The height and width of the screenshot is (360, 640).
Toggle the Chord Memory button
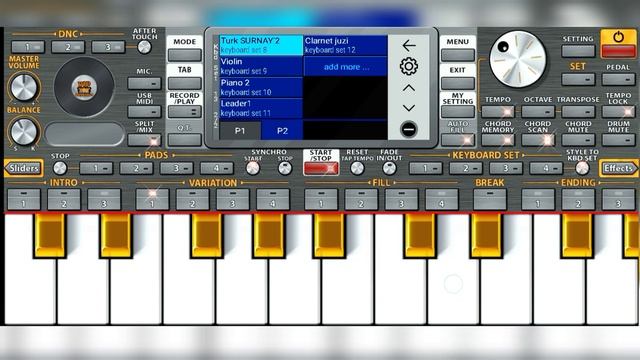click(x=498, y=140)
